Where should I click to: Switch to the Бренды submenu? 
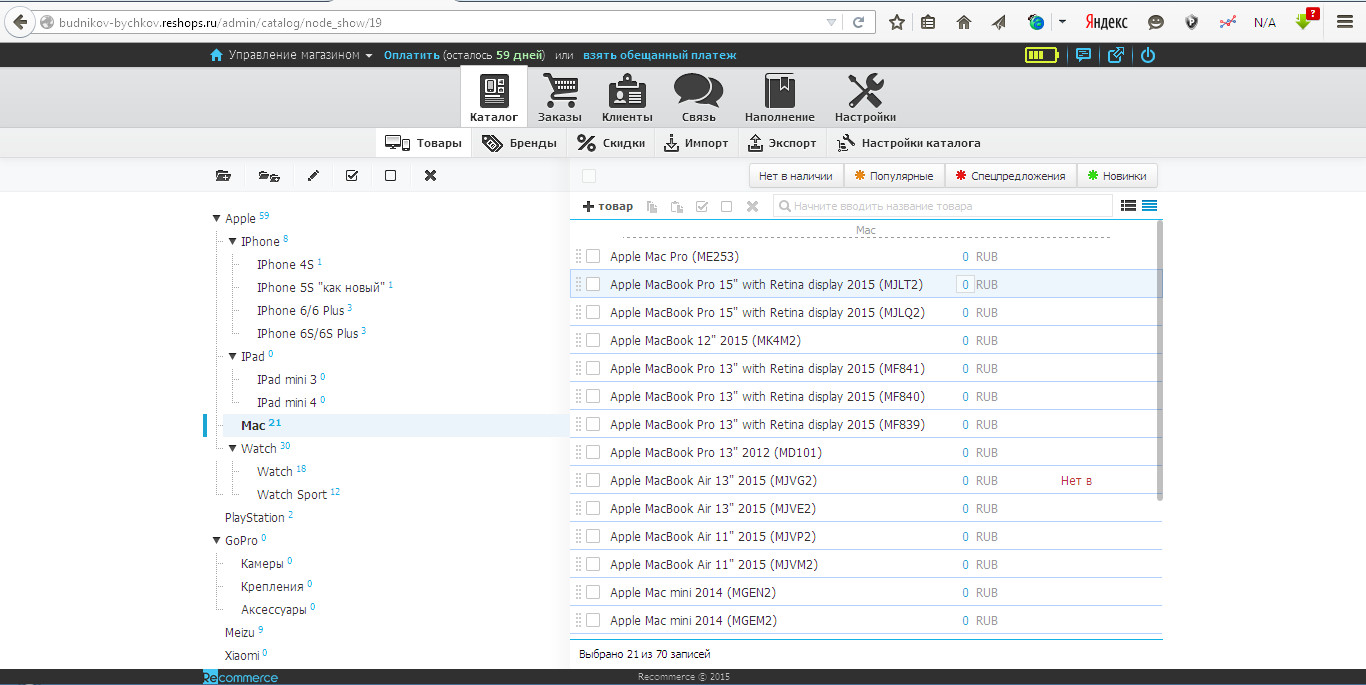[x=519, y=143]
